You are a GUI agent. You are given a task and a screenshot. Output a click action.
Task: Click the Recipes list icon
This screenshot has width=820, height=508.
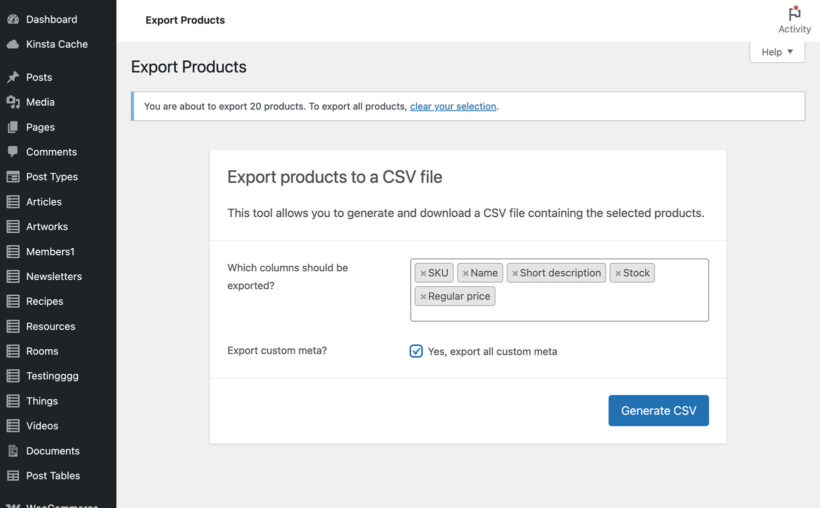[x=13, y=301]
